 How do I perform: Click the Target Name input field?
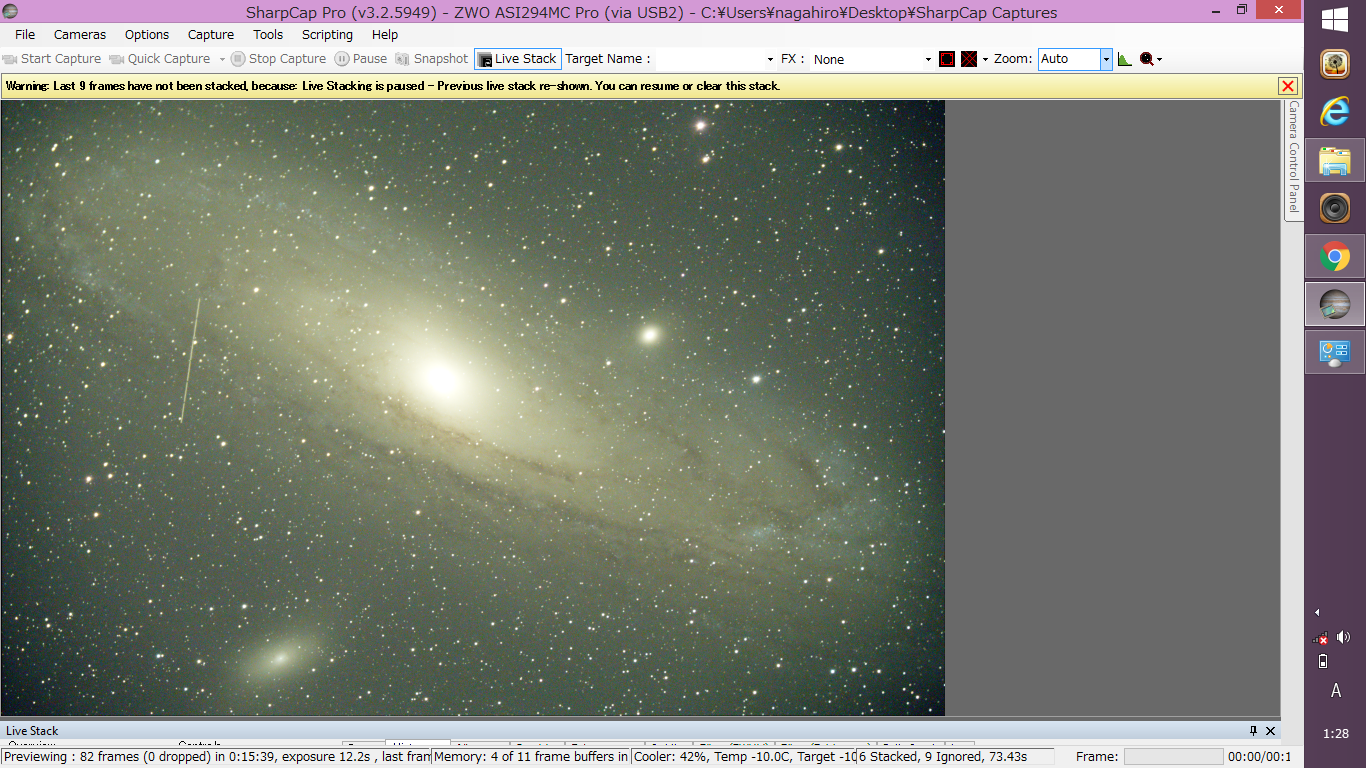point(708,59)
